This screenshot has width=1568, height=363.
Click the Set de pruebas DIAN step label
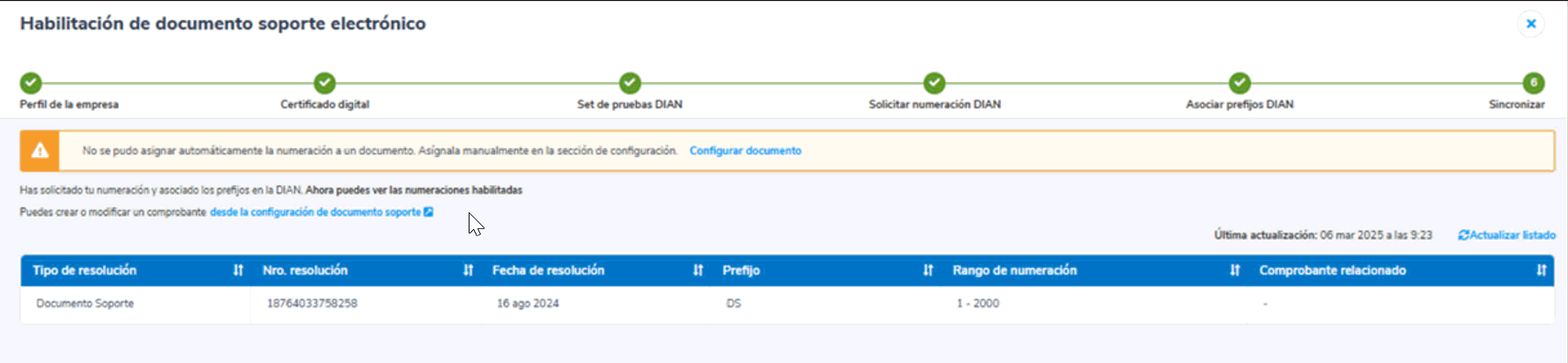tap(630, 105)
